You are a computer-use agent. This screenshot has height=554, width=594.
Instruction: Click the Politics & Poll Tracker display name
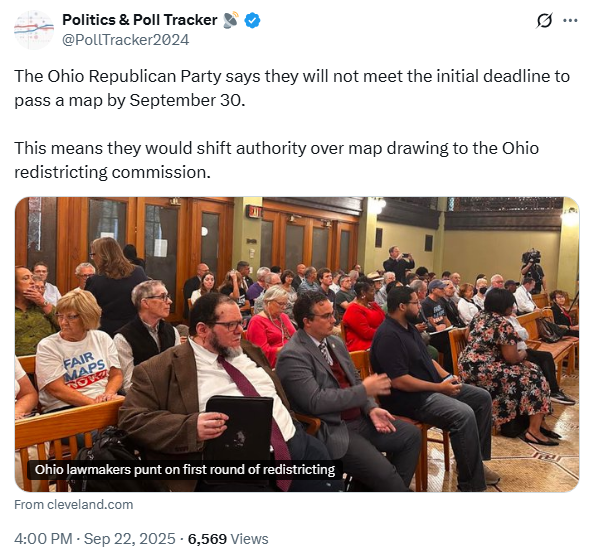coord(139,20)
